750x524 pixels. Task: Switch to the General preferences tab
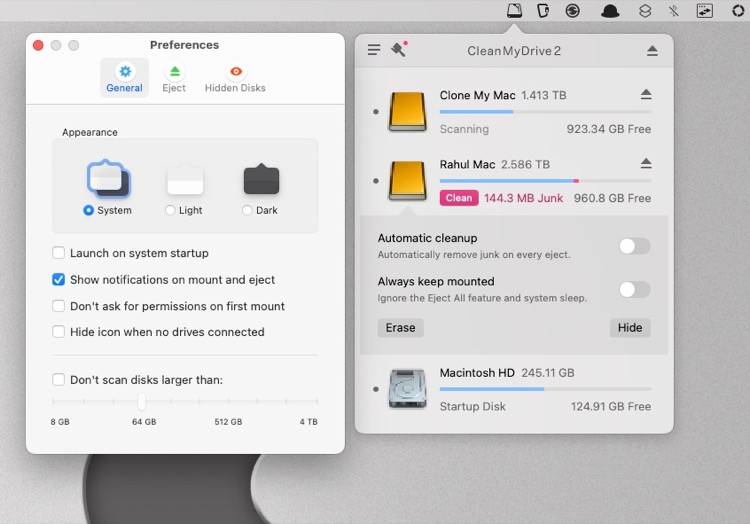point(124,78)
